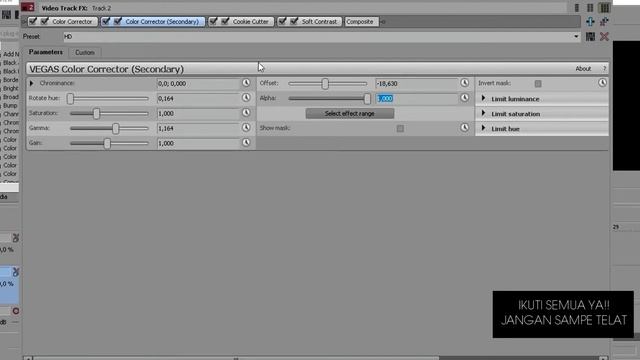
Task: Click the Offset value field -18,630
Action: tap(416, 83)
